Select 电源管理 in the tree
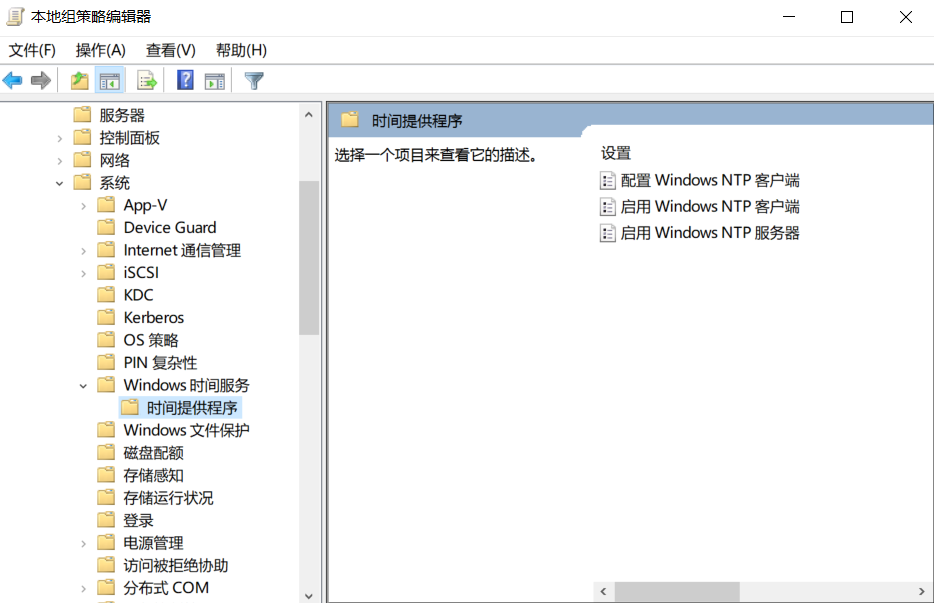Screen dimensions: 934x603 pos(153,543)
